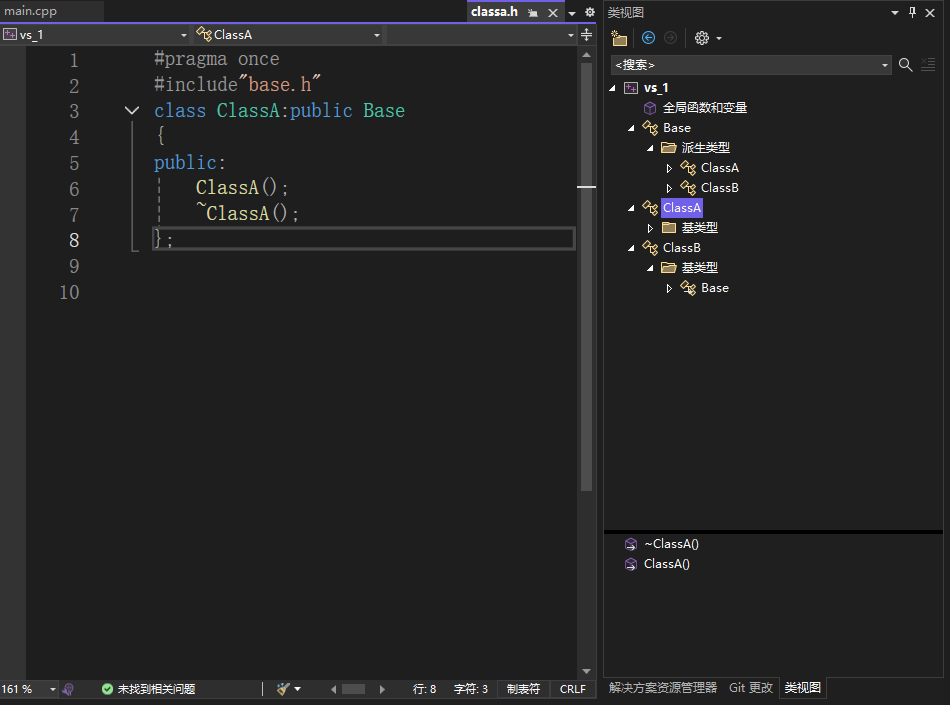The width and height of the screenshot is (950, 705).
Task: Click the horizontal scroll right arrow
Action: 382,689
